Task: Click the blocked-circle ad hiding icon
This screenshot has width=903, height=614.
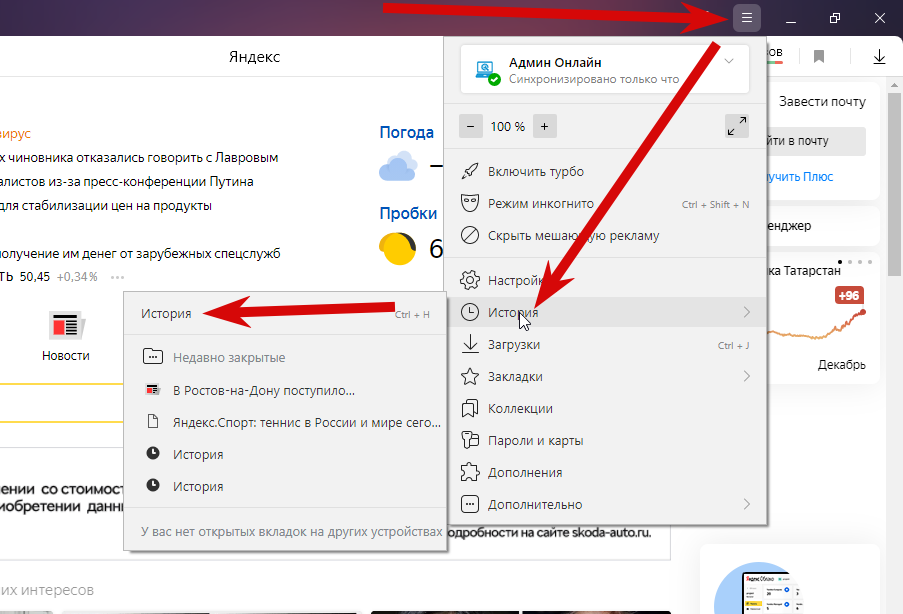Action: click(470, 236)
